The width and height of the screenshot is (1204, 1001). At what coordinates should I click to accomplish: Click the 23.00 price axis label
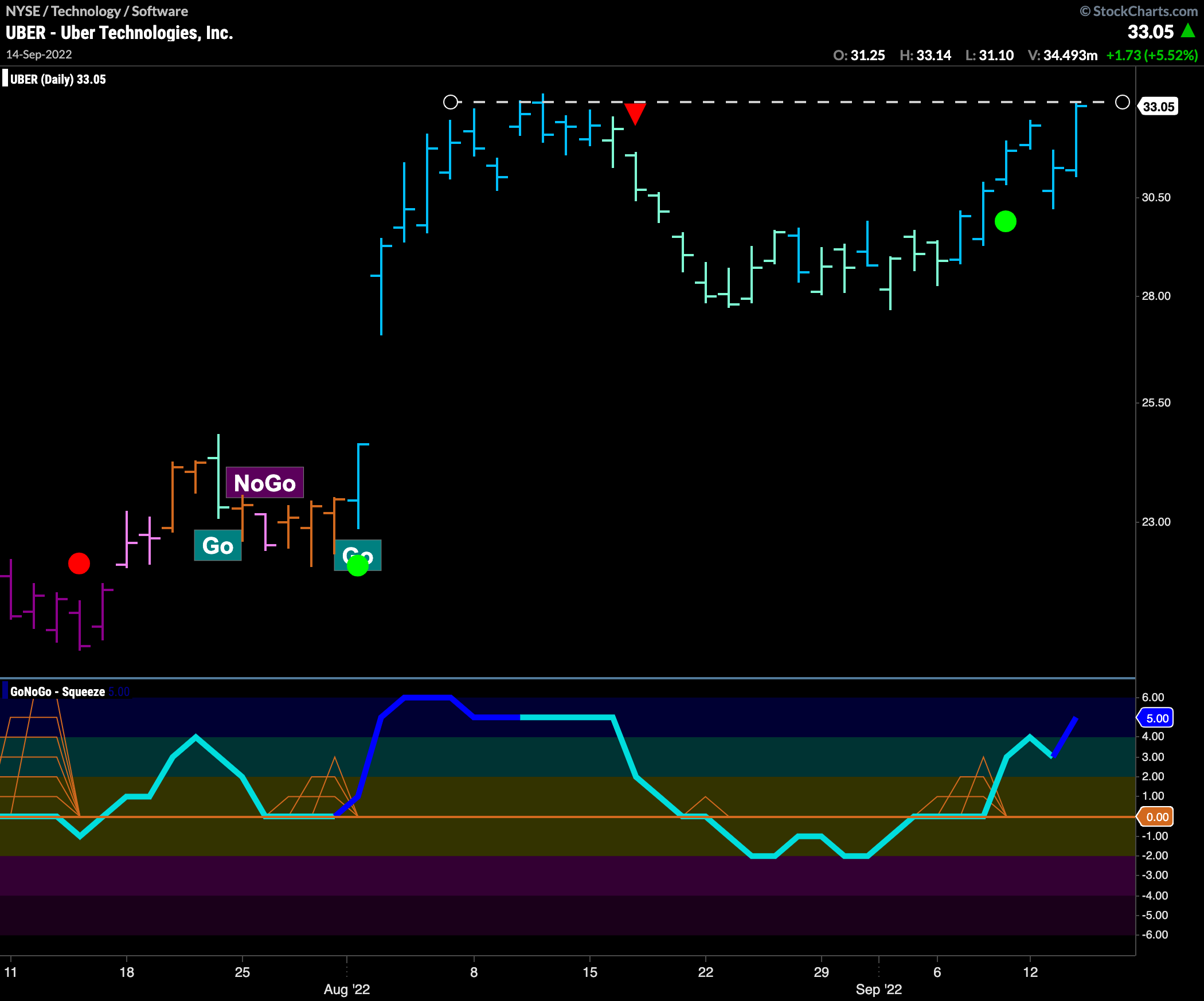(x=1156, y=522)
